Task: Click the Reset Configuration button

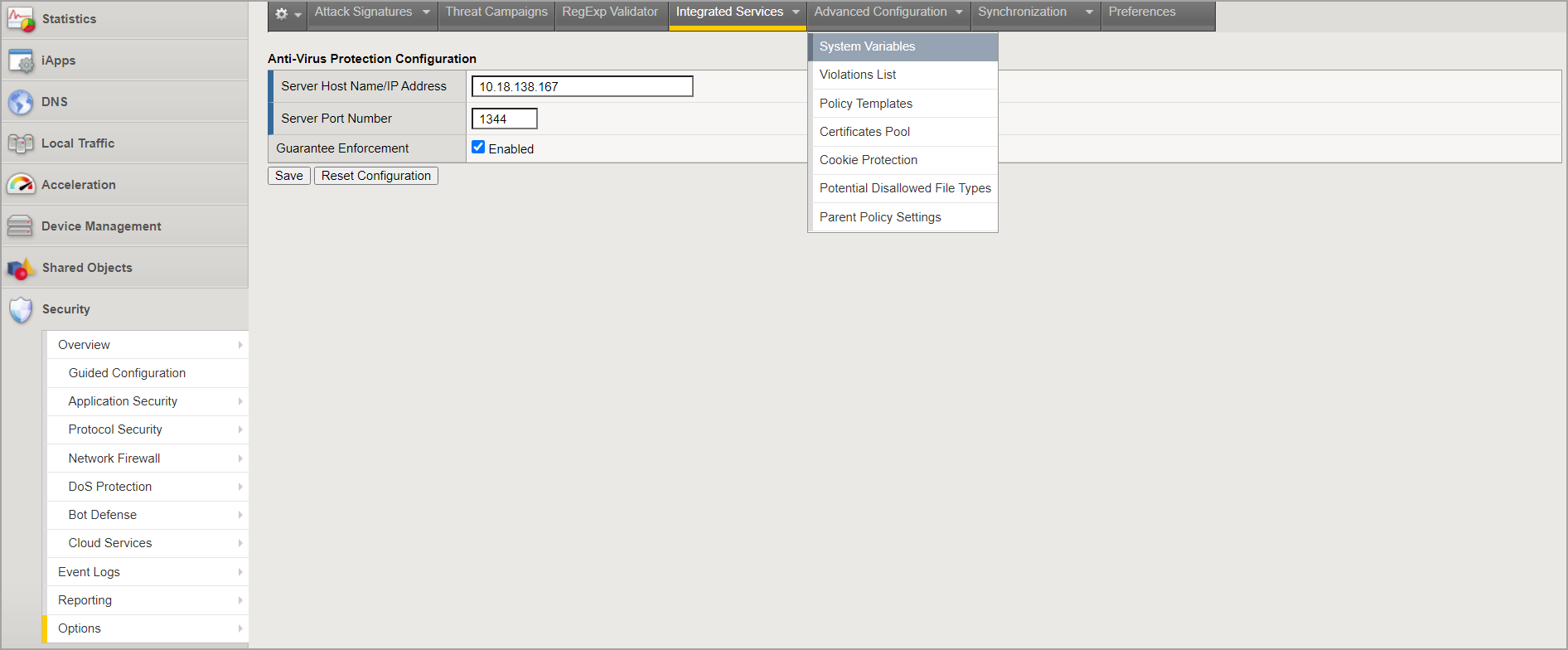Action: 375,176
